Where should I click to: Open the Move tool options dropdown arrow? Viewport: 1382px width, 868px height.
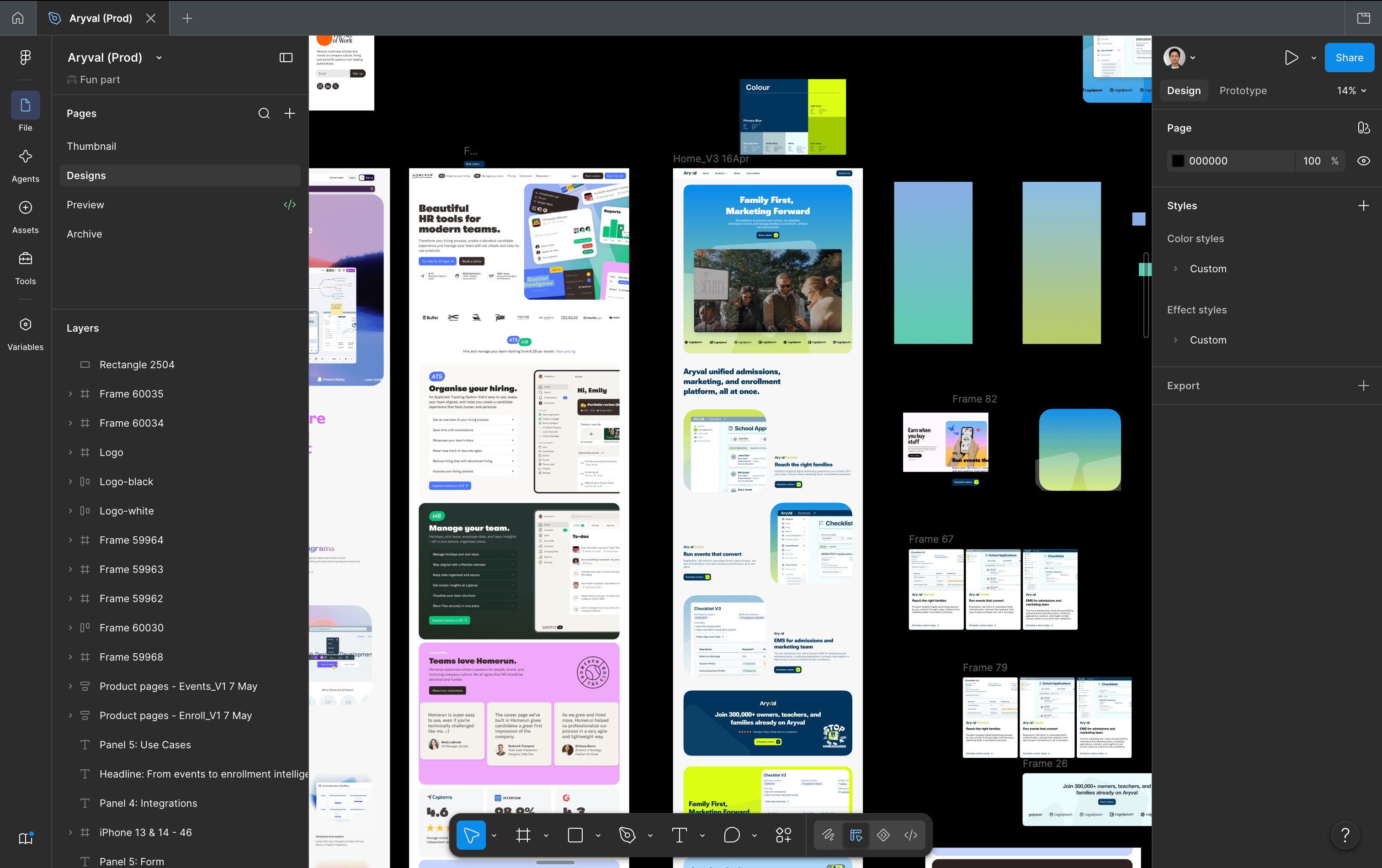click(x=494, y=835)
